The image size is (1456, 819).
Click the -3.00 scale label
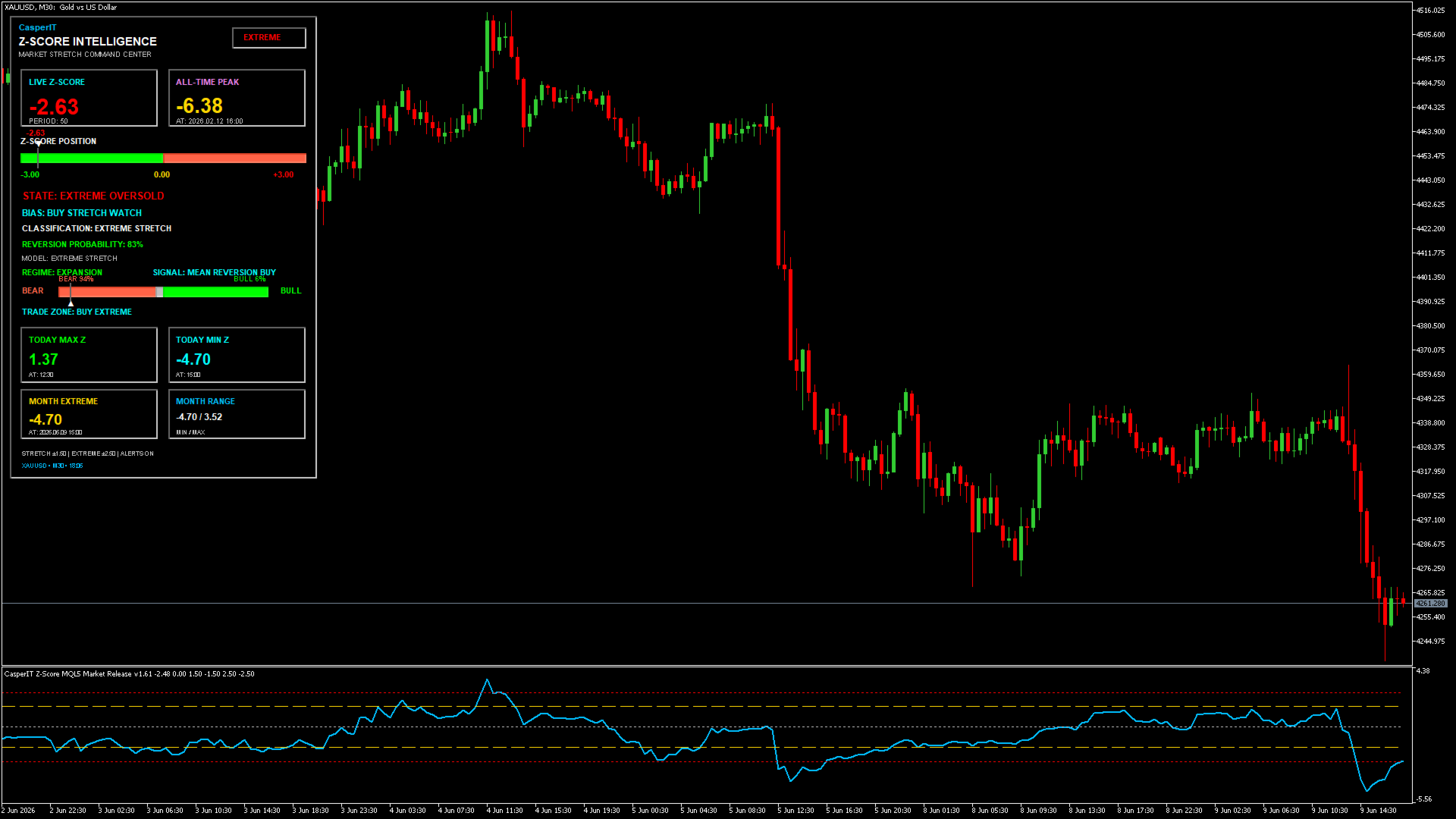coord(30,174)
